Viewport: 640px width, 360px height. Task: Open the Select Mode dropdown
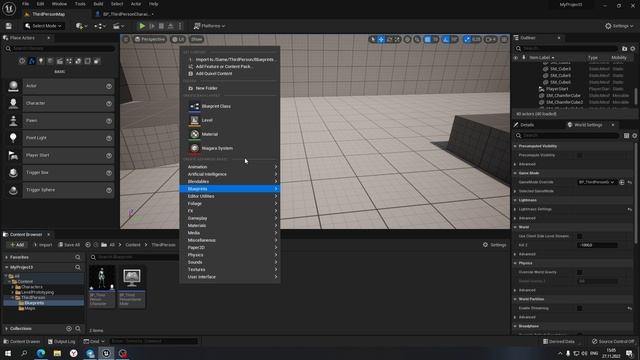[x=43, y=26]
